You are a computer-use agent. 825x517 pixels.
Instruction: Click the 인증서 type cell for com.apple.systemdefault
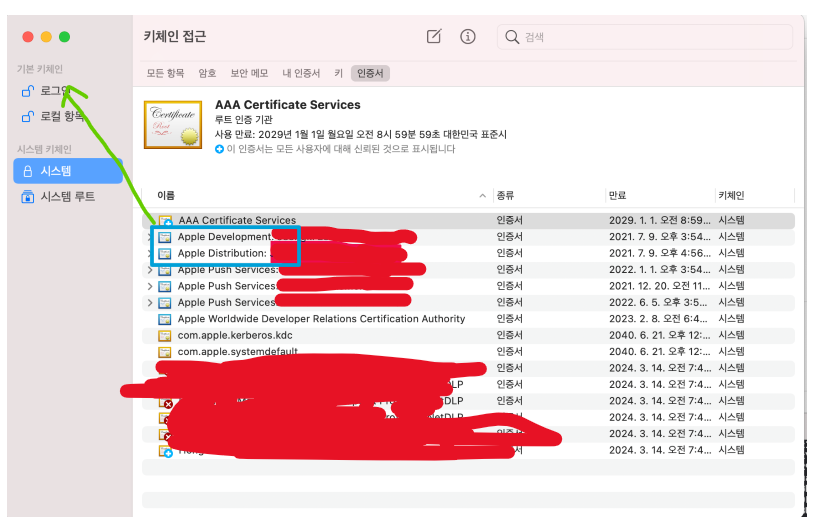[509, 351]
